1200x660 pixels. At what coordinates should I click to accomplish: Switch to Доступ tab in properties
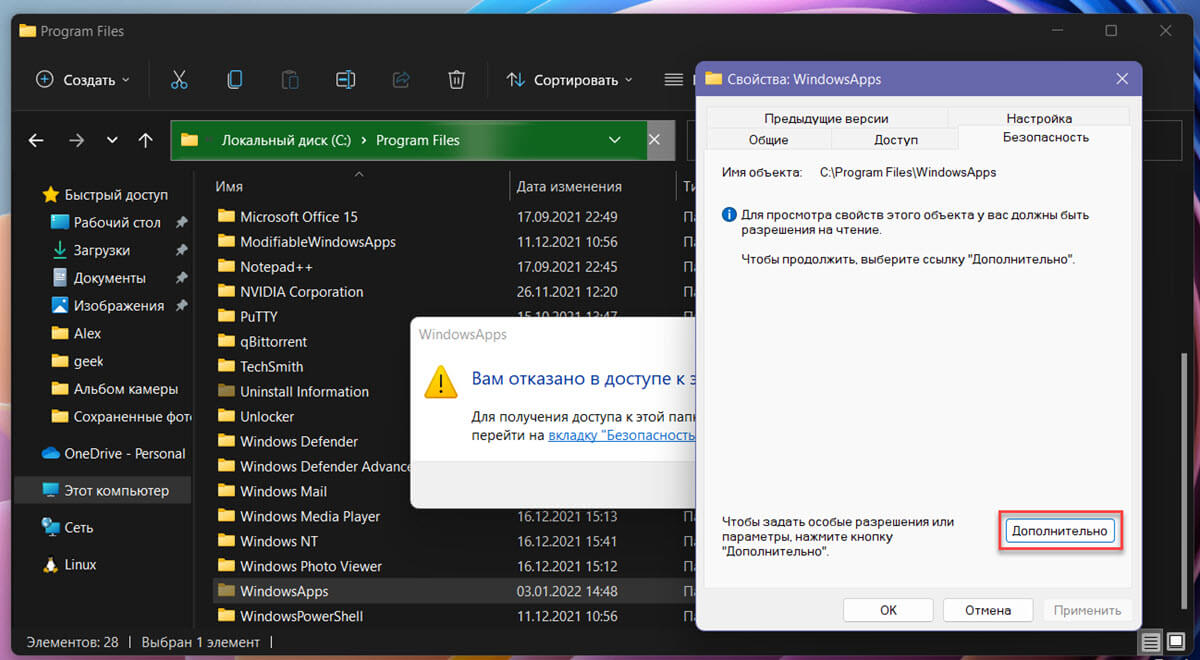point(895,140)
